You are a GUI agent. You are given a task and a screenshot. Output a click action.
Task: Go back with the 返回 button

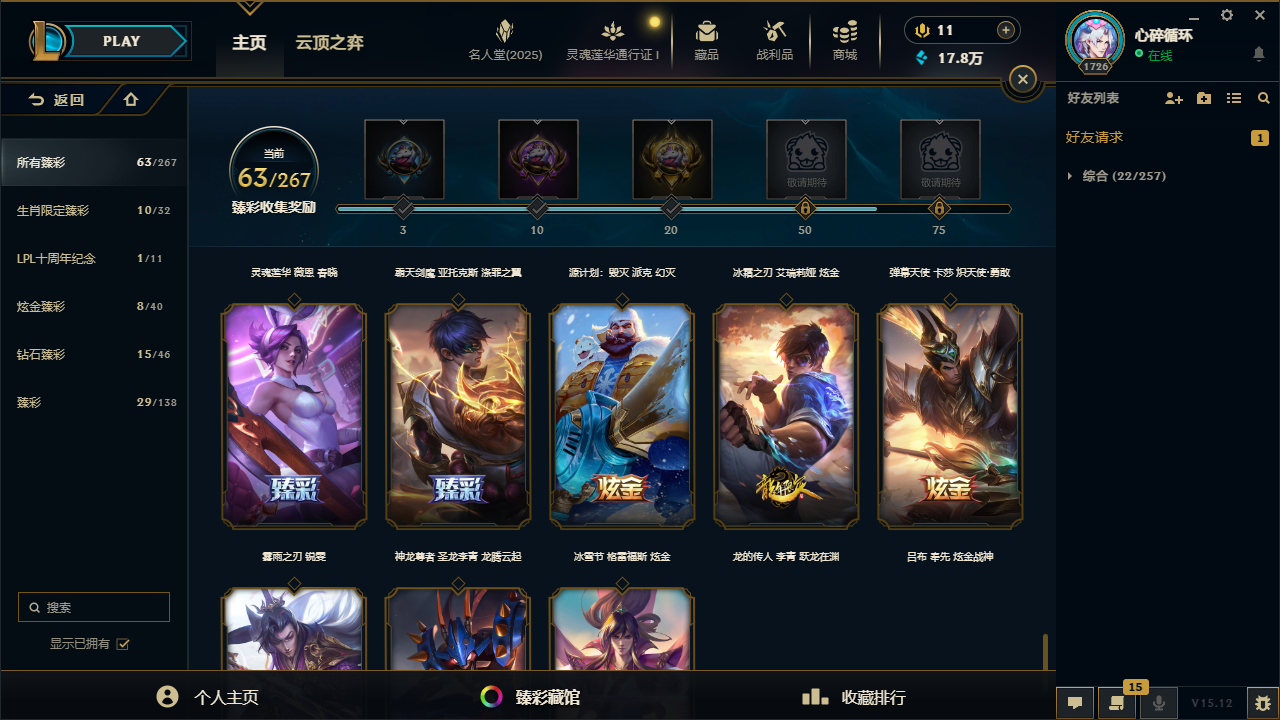tap(56, 100)
